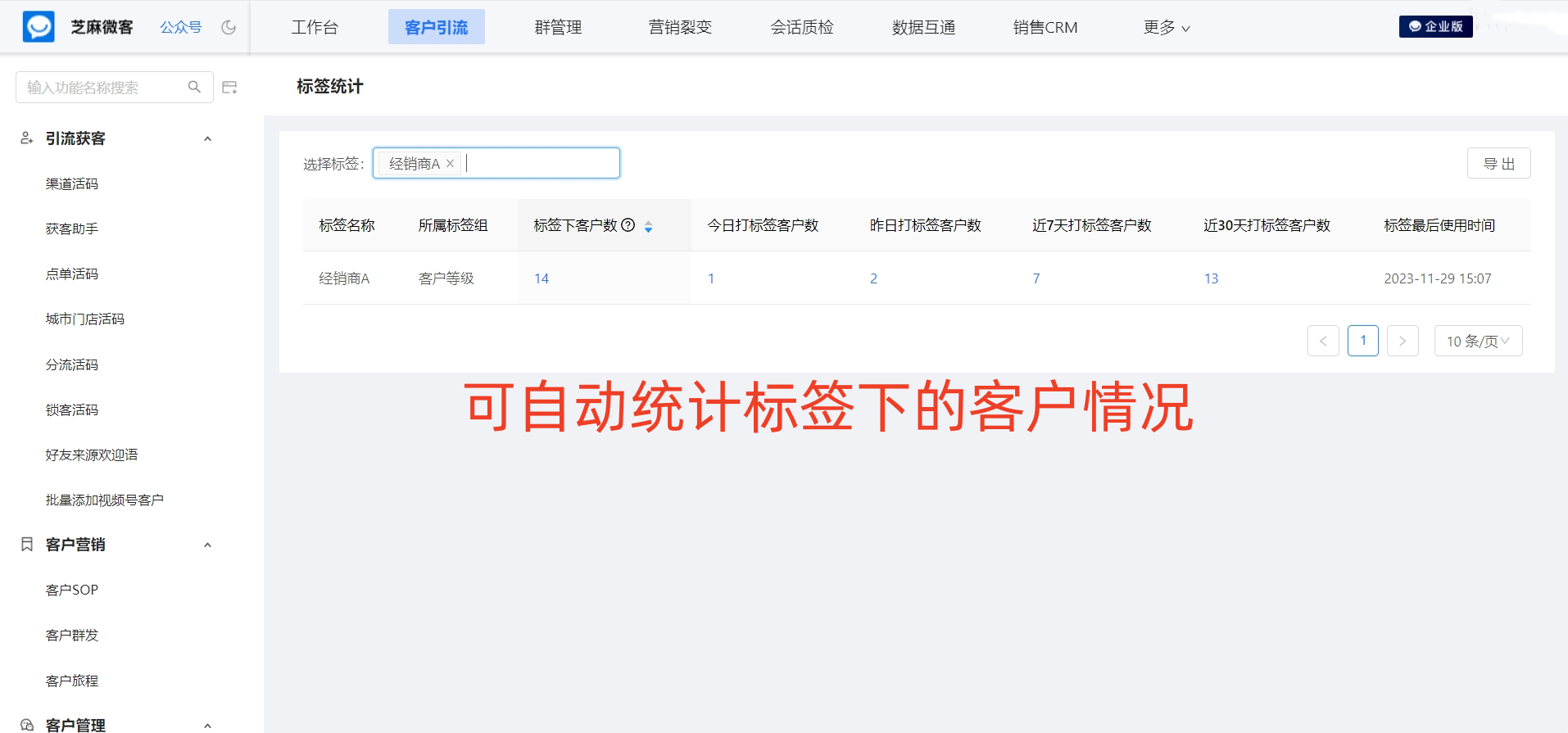Screen dimensions: 1568x733
Task: Click the 标签最后使用时间 column header
Action: [1439, 225]
